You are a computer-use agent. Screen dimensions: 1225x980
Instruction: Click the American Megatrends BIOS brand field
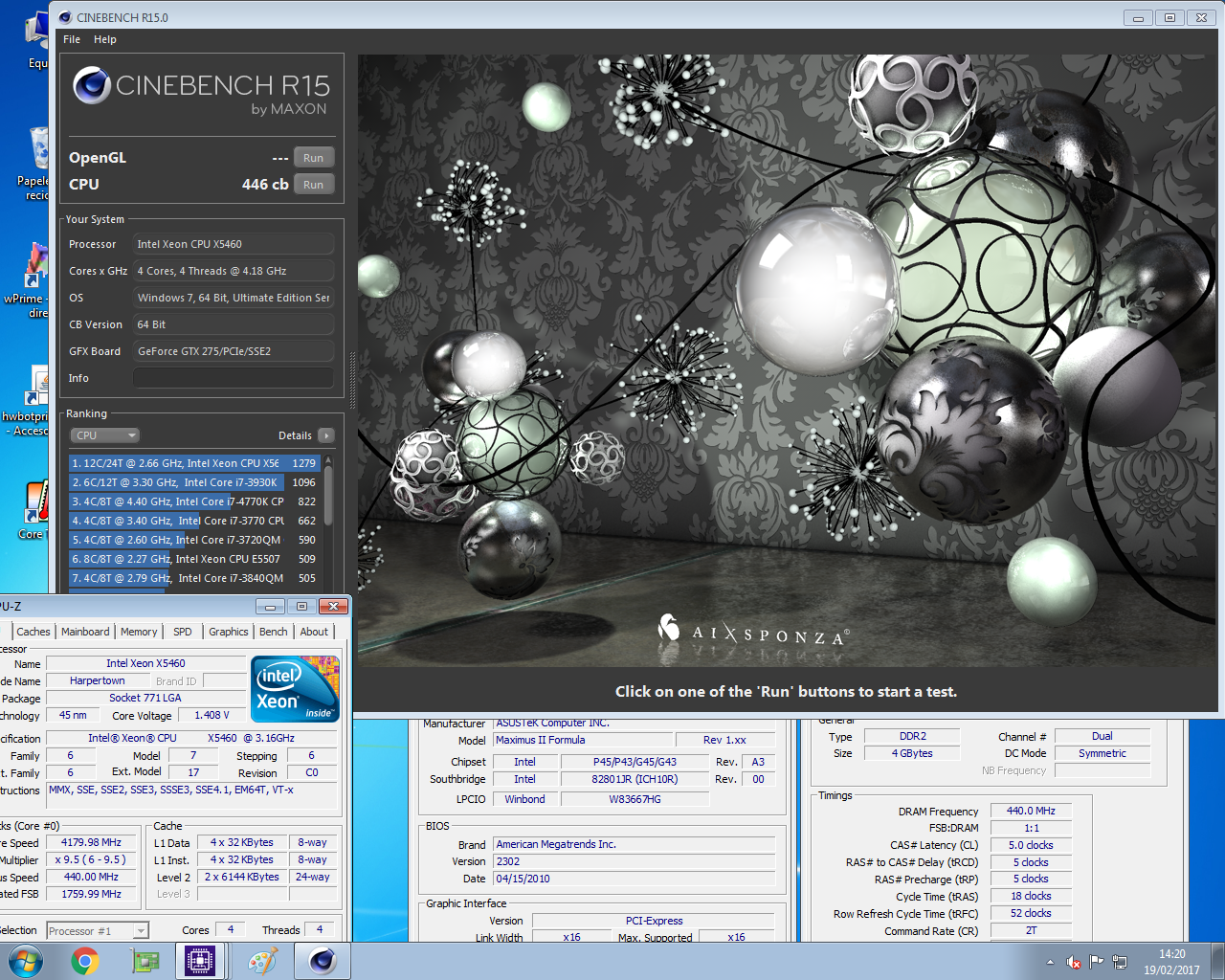635,844
